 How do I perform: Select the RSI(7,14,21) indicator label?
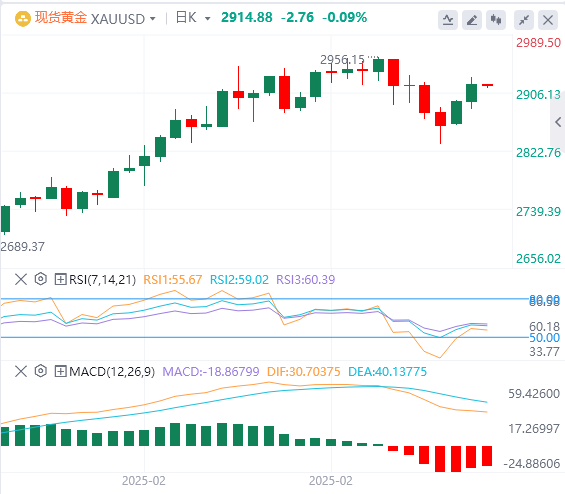pyautogui.click(x=102, y=279)
